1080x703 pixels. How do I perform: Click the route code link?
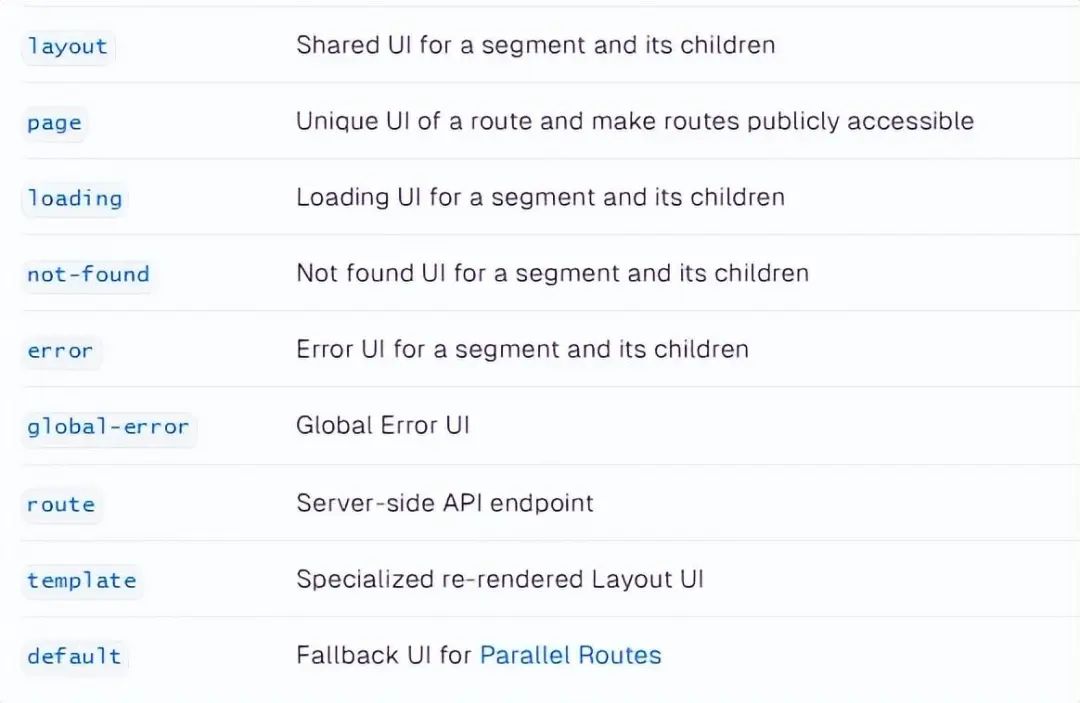tap(61, 504)
